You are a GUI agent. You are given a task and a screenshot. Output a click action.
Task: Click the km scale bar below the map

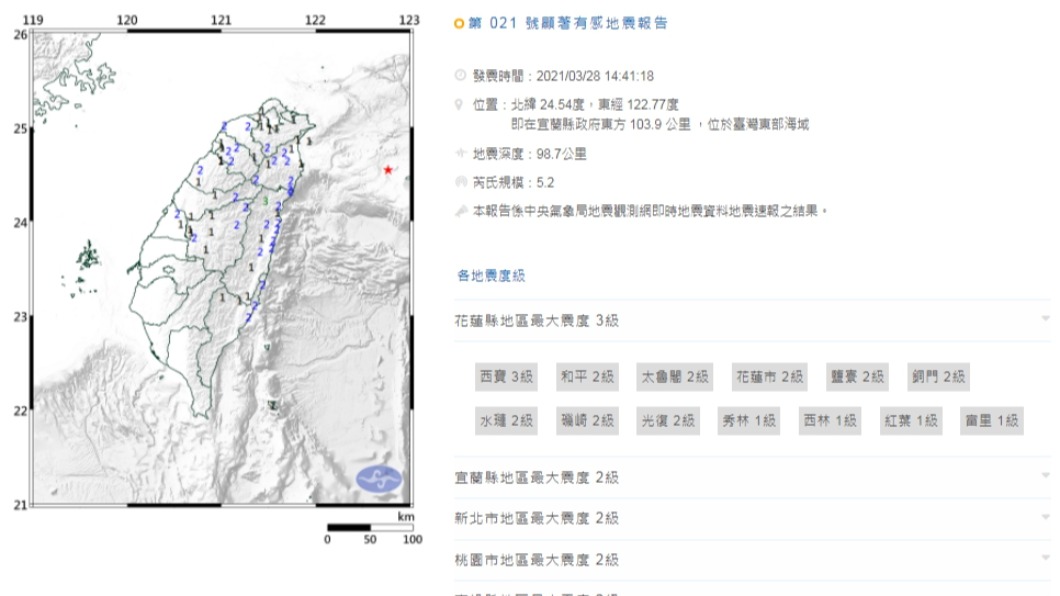click(x=370, y=528)
